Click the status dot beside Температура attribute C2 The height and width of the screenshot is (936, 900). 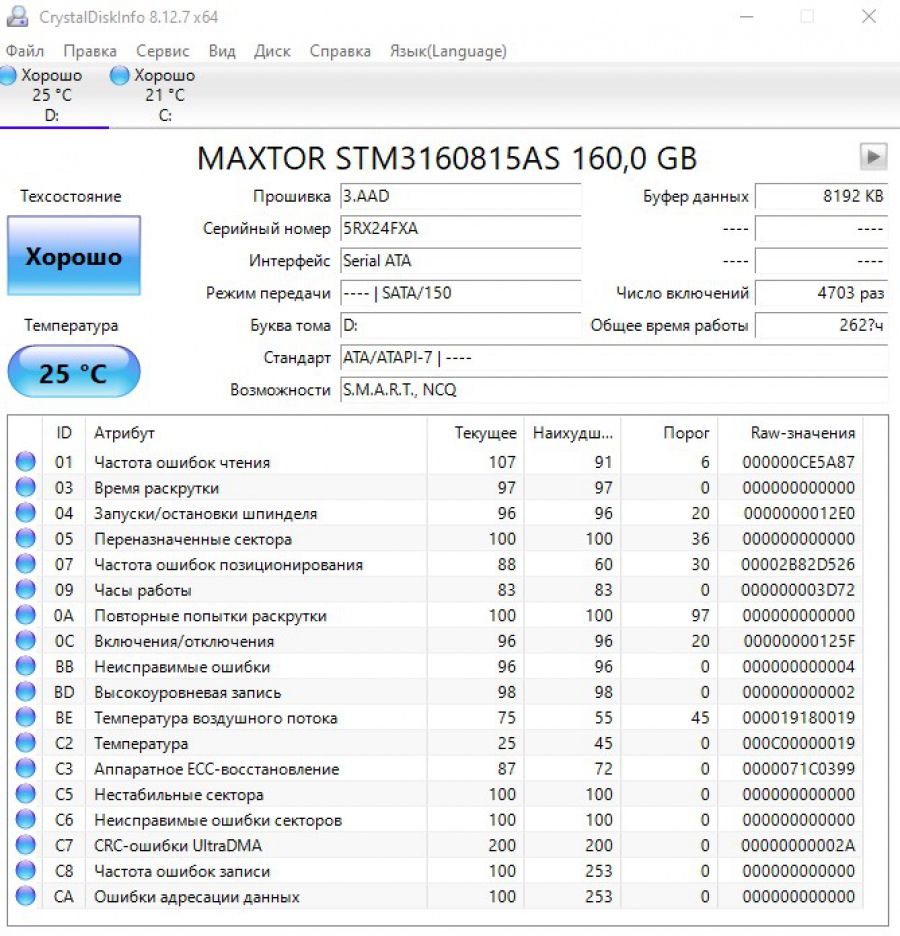pyautogui.click(x=25, y=743)
